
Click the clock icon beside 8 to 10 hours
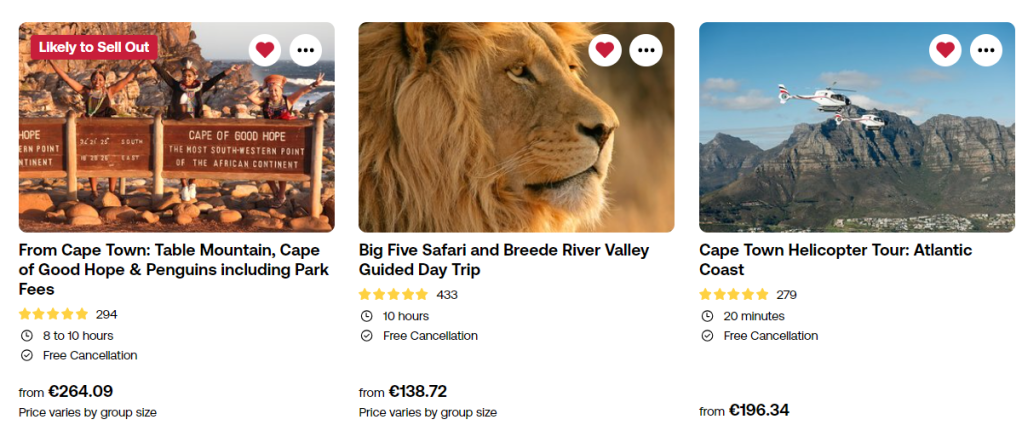coord(27,336)
